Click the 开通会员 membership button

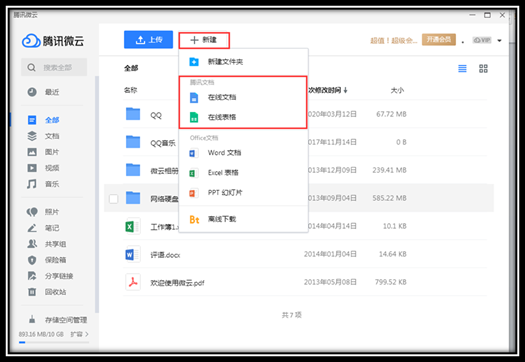[x=439, y=40]
